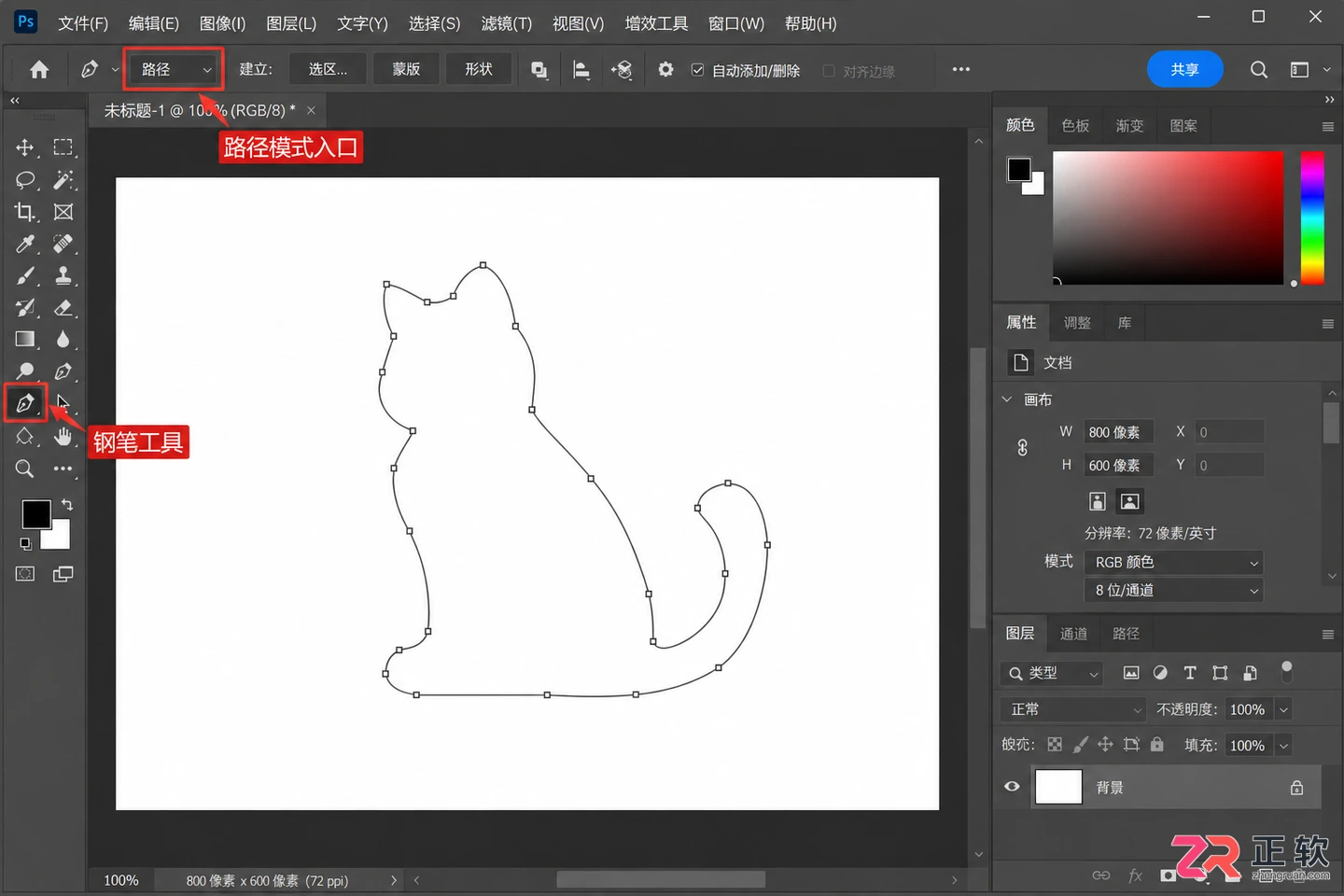
Task: Select the Gradient tool
Action: point(25,339)
